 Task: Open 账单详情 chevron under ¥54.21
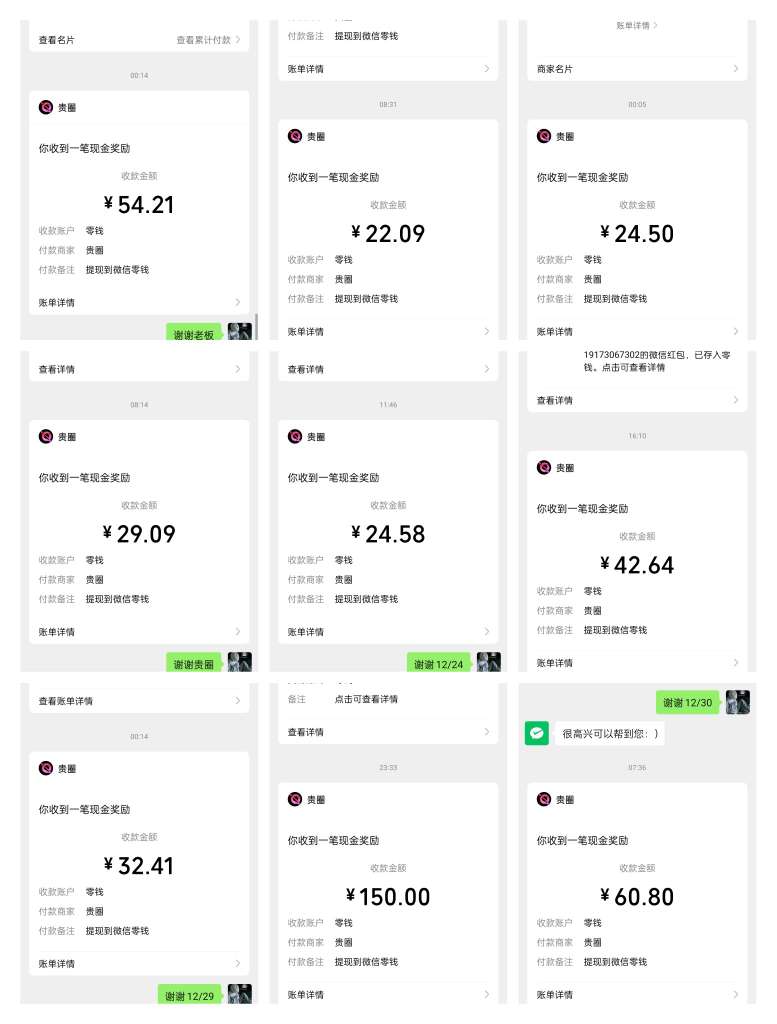[x=238, y=302]
